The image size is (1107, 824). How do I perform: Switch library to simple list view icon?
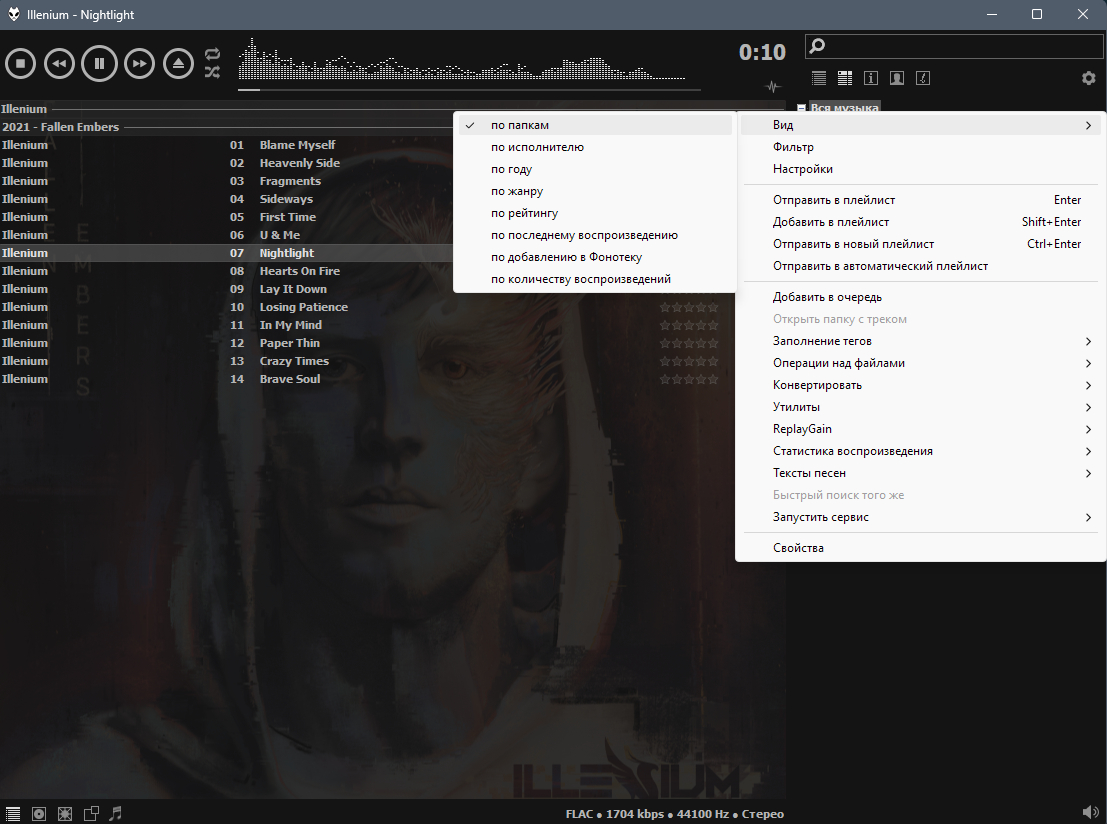(819, 78)
